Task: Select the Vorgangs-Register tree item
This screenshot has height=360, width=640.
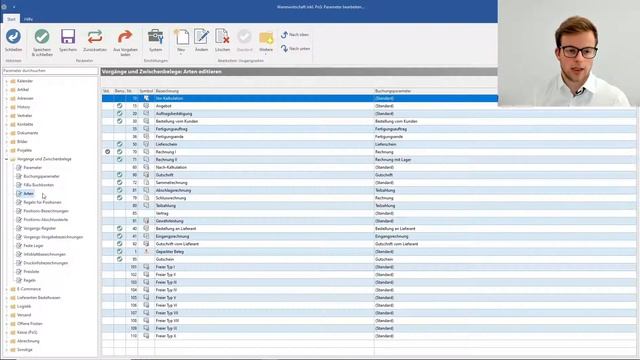Action: click(x=40, y=228)
